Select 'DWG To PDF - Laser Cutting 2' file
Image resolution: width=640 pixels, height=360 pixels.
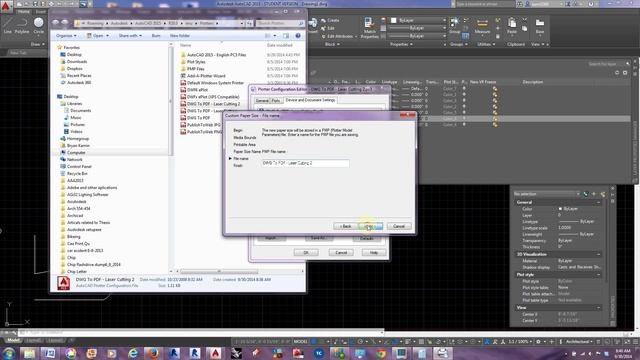[x=213, y=104]
